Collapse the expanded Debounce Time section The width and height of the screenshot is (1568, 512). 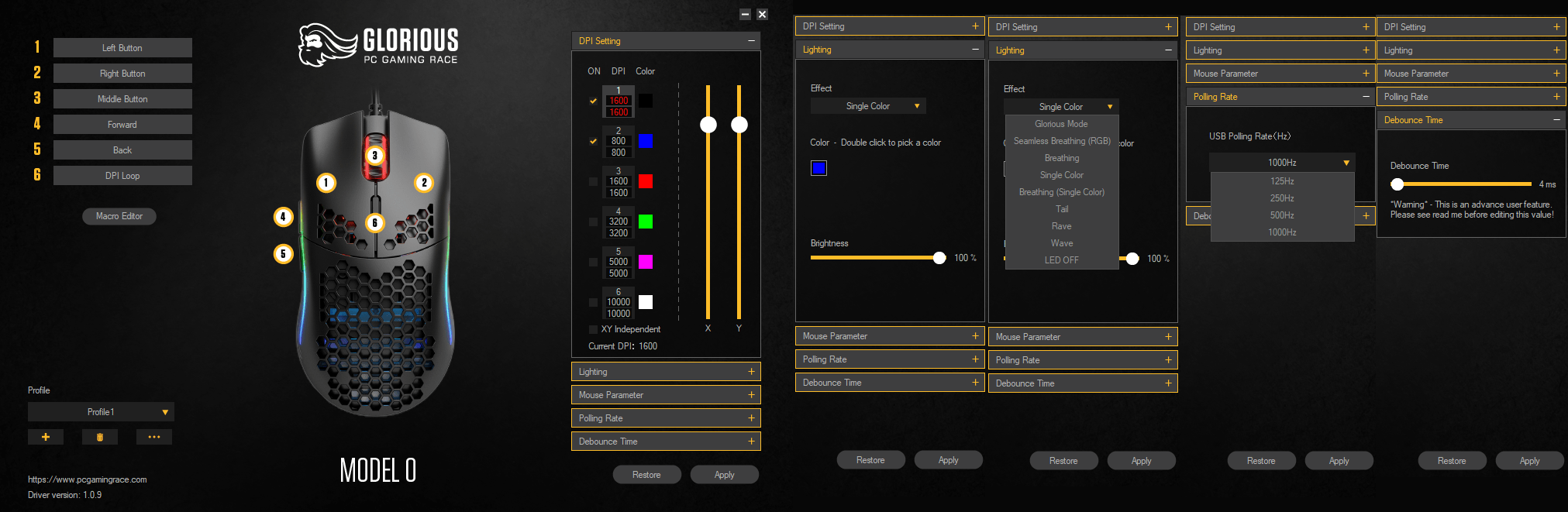coord(1556,120)
